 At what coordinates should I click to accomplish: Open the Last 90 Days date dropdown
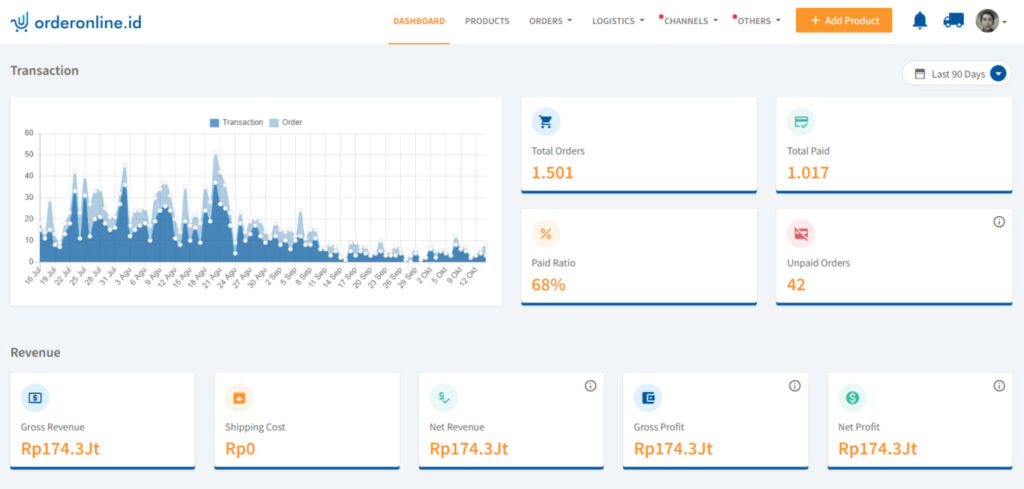click(957, 74)
